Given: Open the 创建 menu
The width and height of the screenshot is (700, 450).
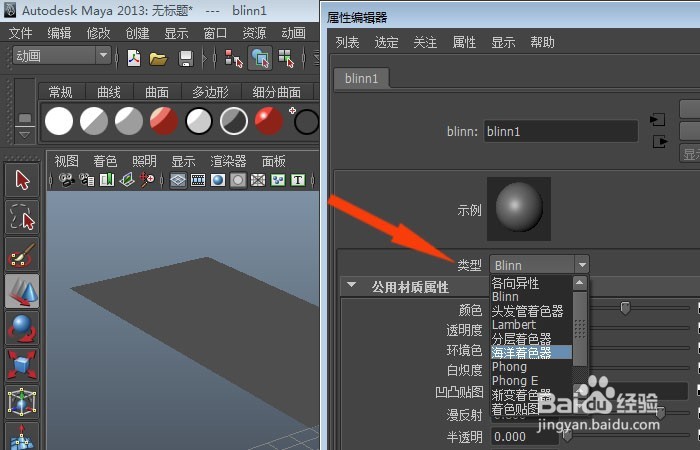Looking at the screenshot, I should (x=137, y=33).
